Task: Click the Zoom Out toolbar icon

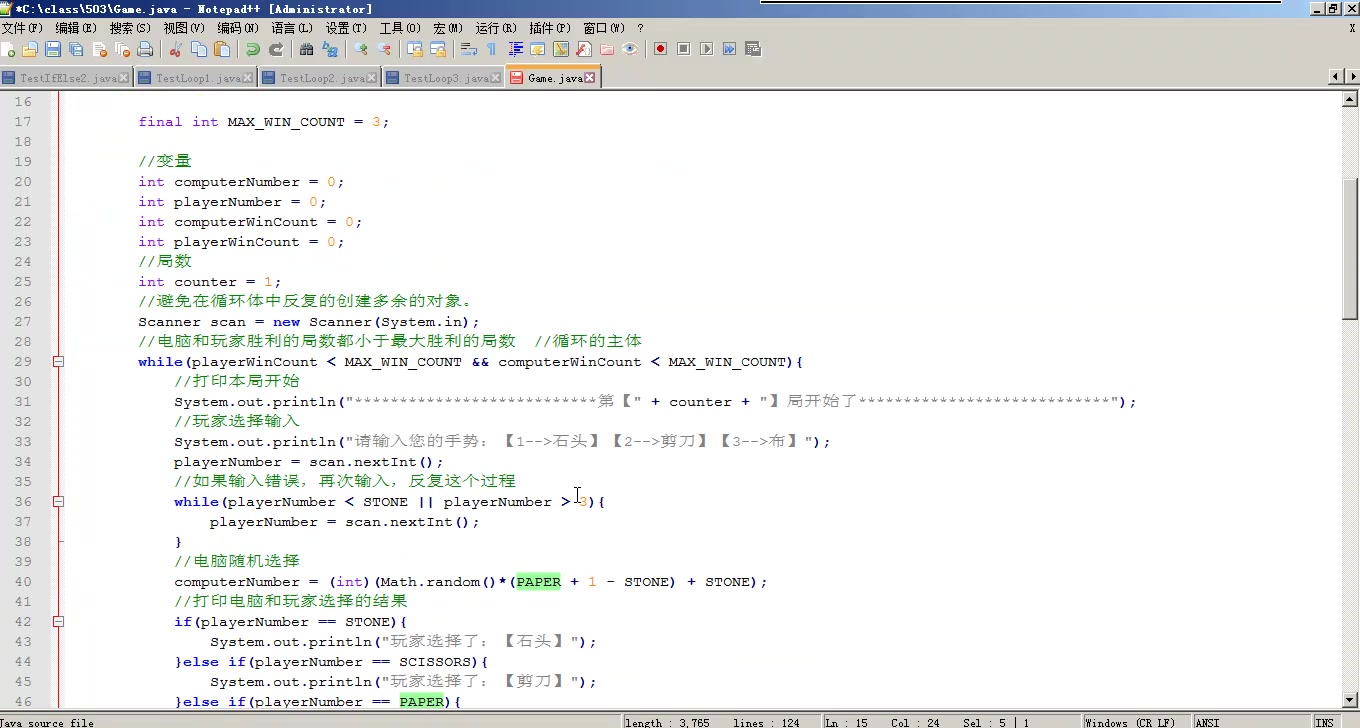Action: tap(383, 49)
